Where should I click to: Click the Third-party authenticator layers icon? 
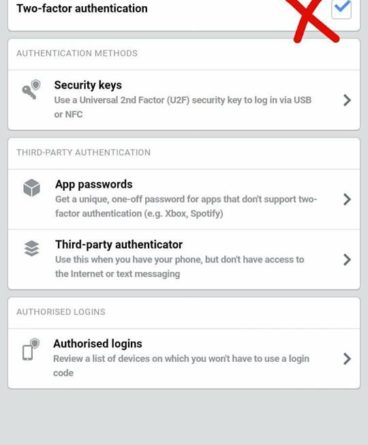(32, 248)
